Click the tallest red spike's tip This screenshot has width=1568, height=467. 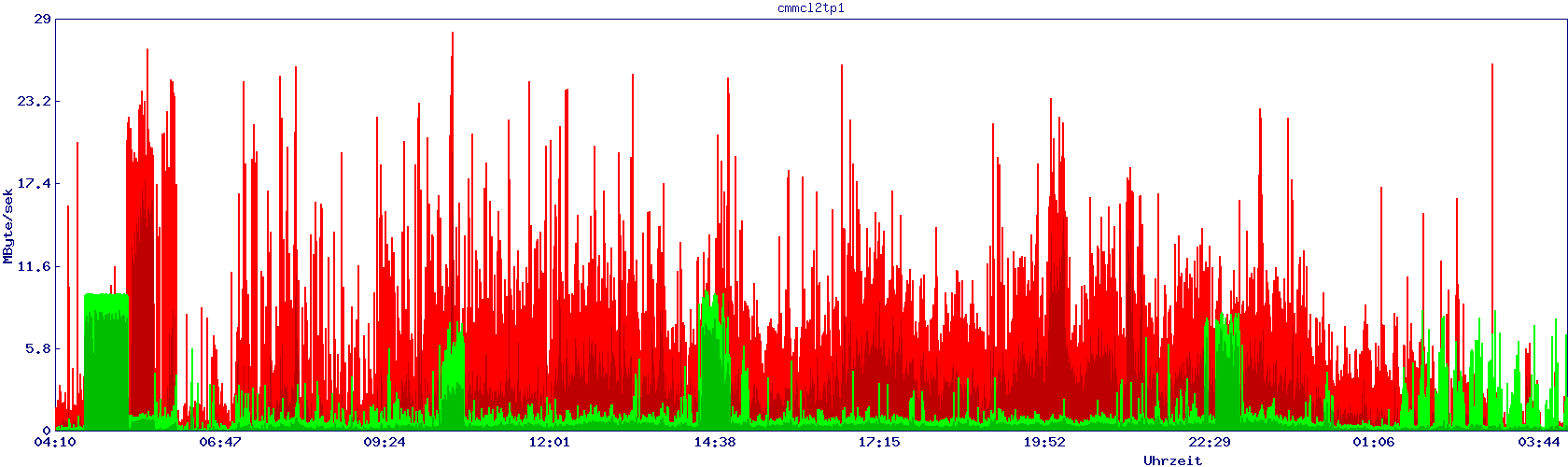pos(453,34)
